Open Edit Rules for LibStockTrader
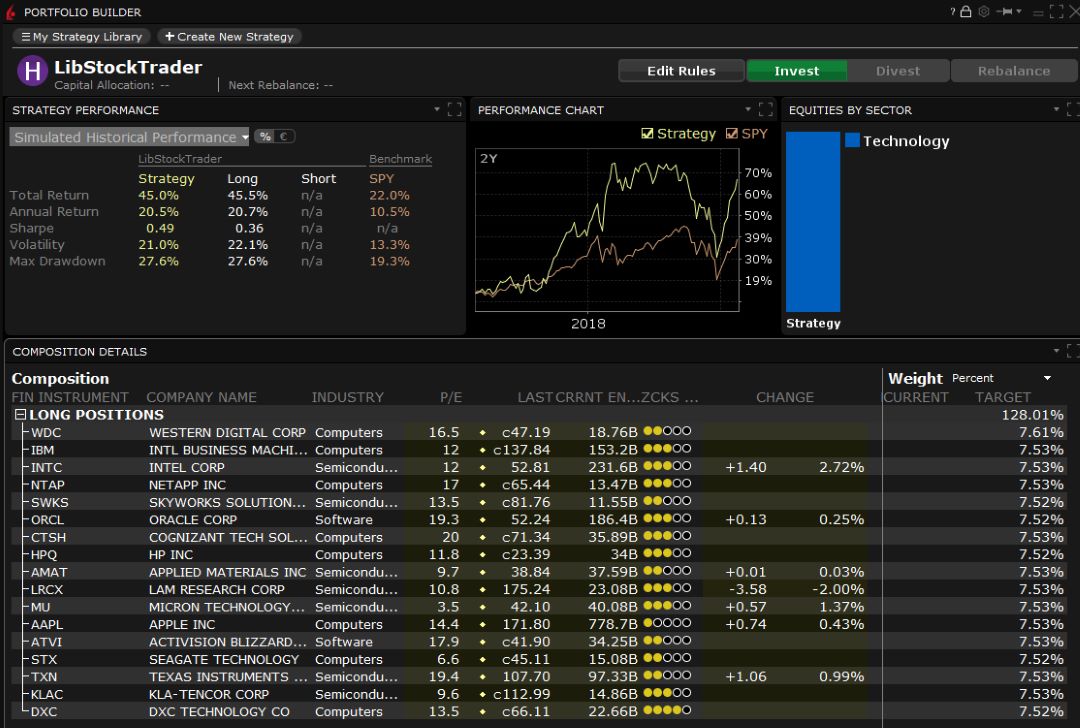 (681, 71)
